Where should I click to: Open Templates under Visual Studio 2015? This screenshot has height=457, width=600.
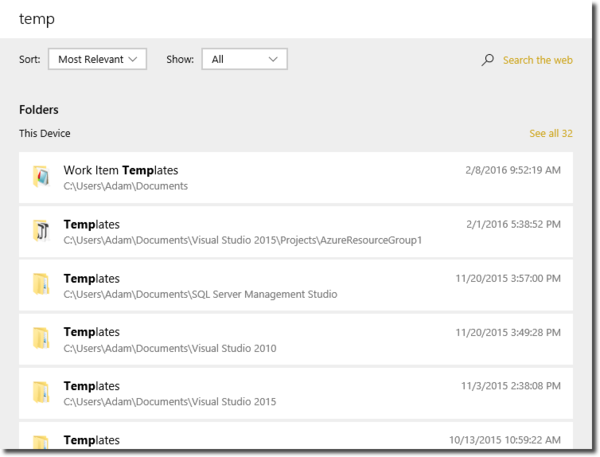[296, 393]
